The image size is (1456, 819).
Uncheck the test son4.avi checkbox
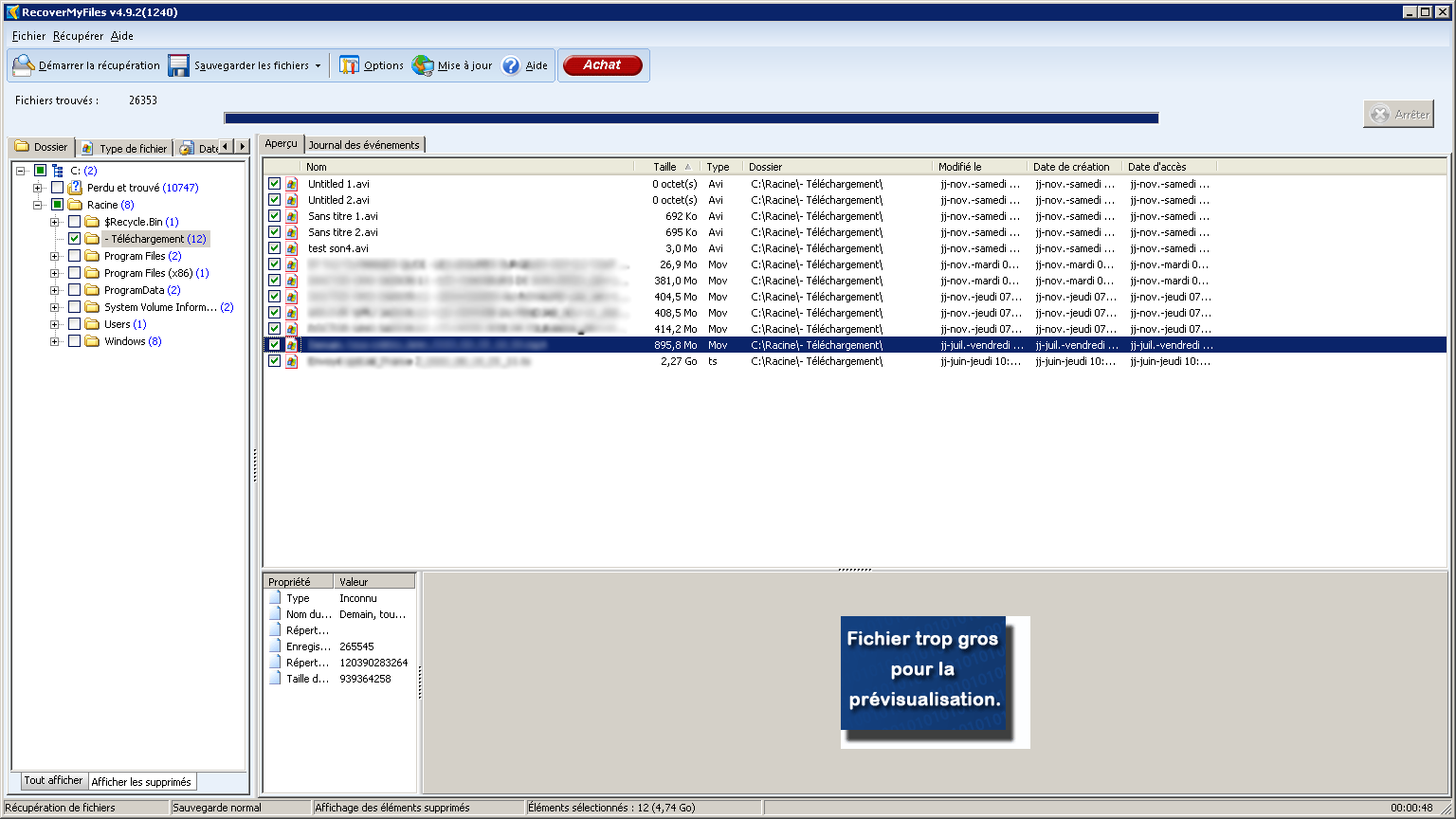pos(274,248)
